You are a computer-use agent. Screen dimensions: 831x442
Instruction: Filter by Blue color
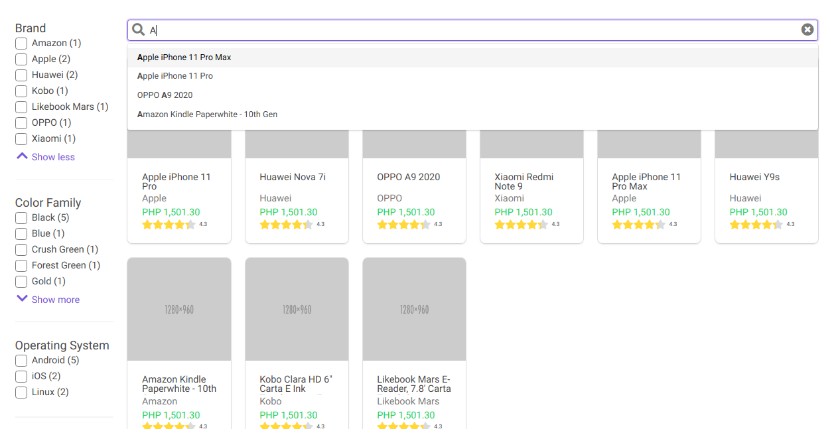(21, 234)
